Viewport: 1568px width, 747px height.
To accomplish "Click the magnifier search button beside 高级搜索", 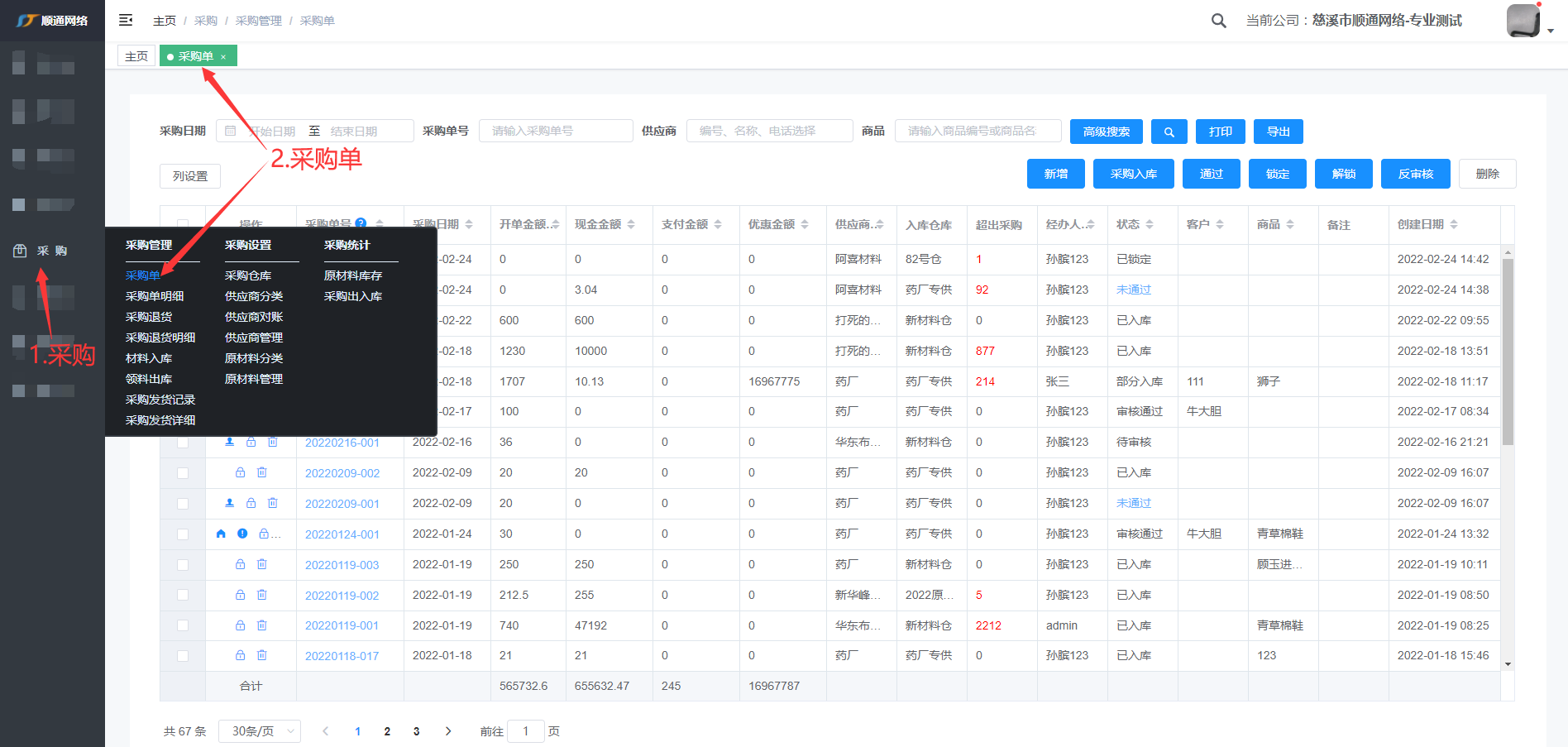I will pos(1169,132).
